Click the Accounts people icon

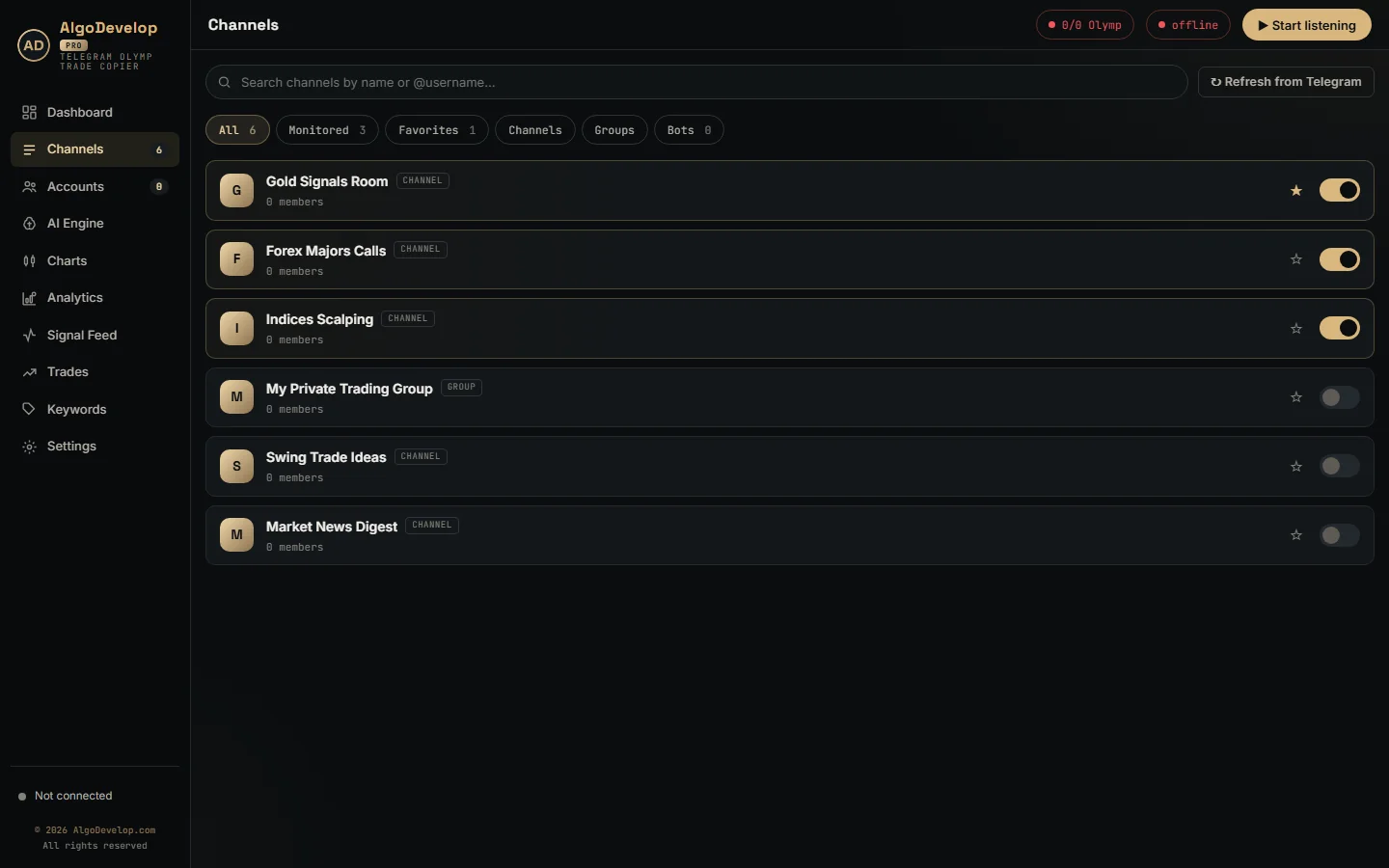pos(29,187)
